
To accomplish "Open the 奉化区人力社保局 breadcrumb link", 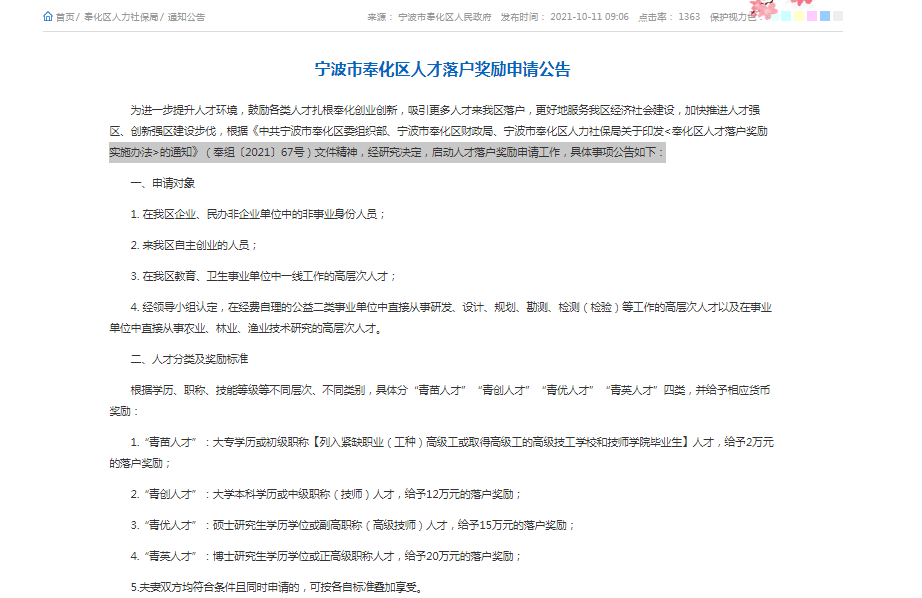I will point(121,17).
